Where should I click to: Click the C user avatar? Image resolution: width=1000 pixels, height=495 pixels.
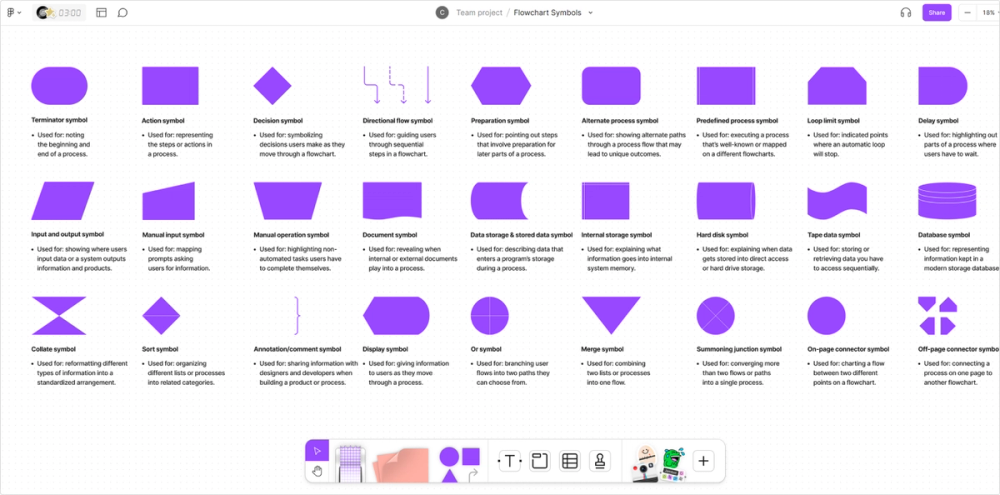442,12
